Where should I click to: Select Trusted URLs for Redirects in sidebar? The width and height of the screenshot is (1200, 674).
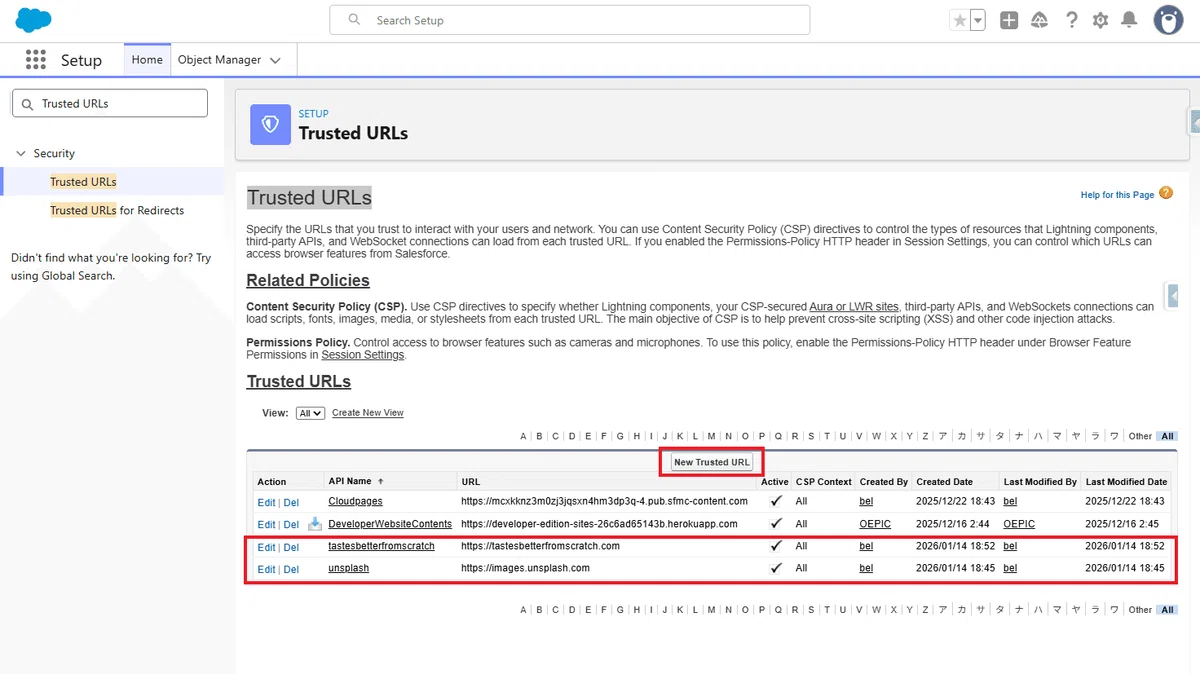click(117, 210)
